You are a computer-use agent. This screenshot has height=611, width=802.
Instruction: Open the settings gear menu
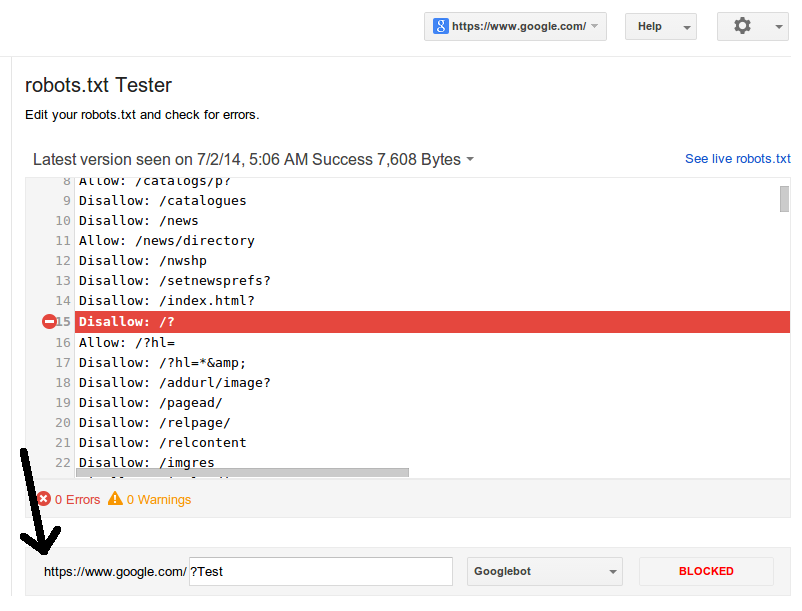(x=742, y=26)
